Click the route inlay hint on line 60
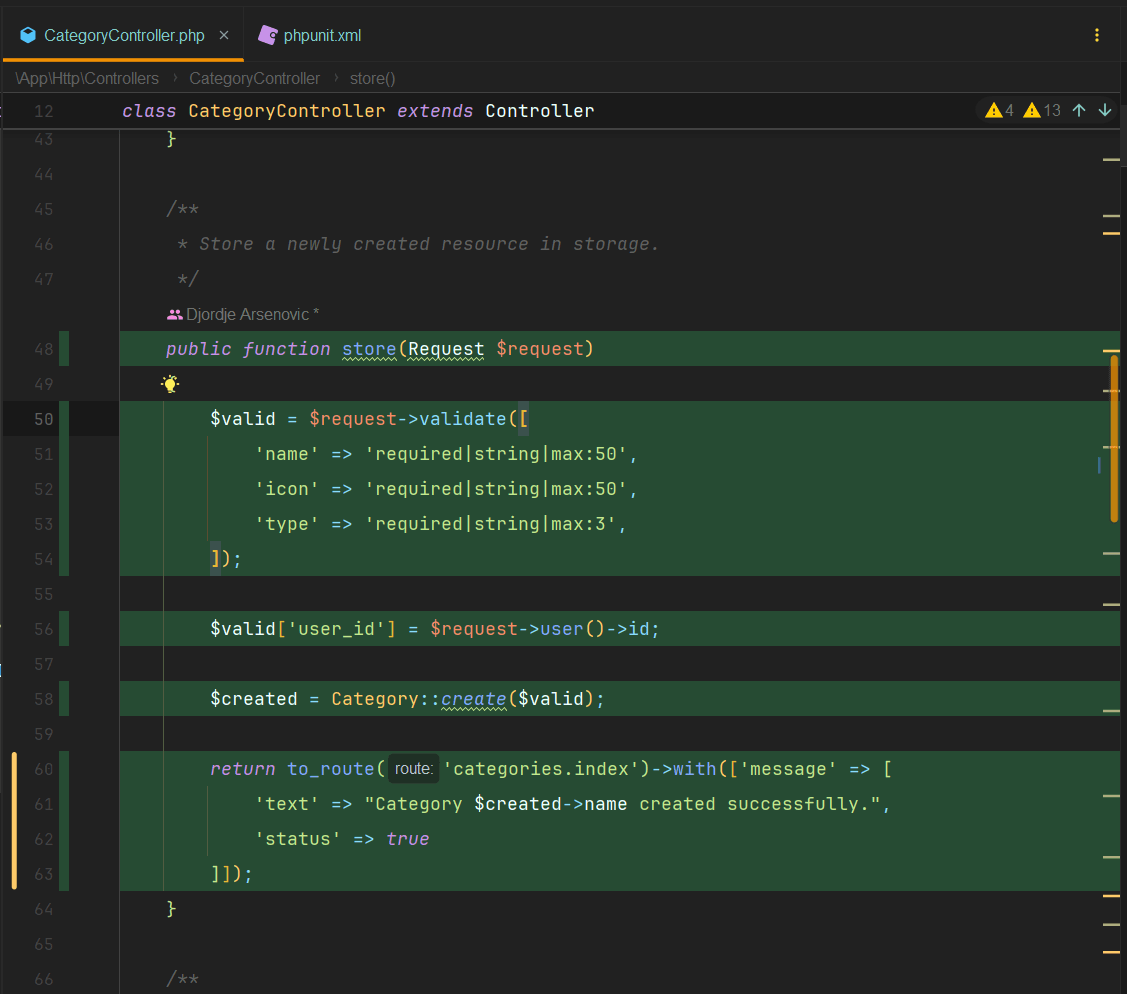 (x=413, y=768)
